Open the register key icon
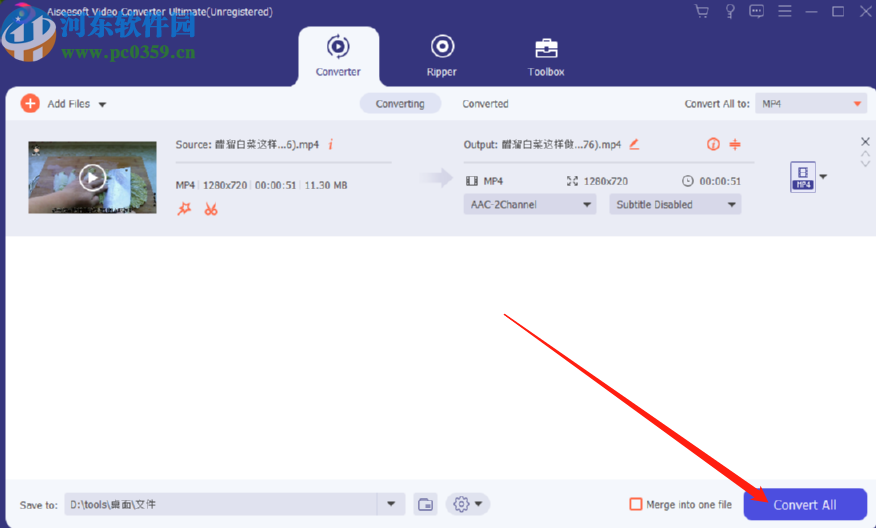Image resolution: width=876 pixels, height=528 pixels. pos(730,11)
